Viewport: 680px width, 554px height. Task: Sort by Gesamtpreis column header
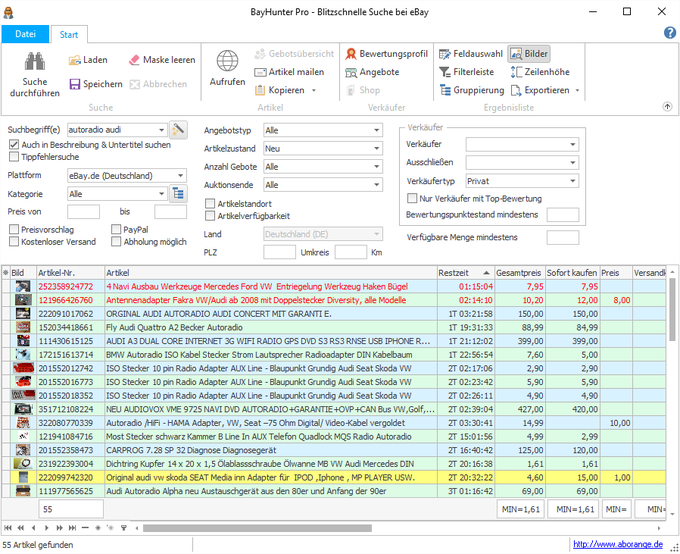pos(519,273)
